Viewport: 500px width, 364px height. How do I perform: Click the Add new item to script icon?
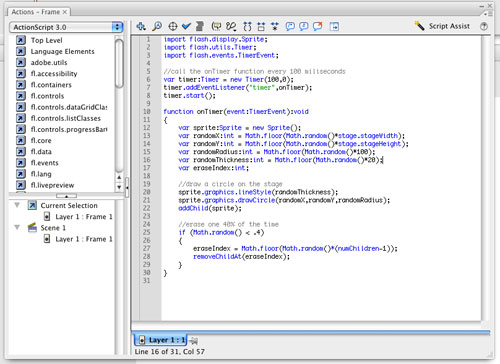pos(141,26)
